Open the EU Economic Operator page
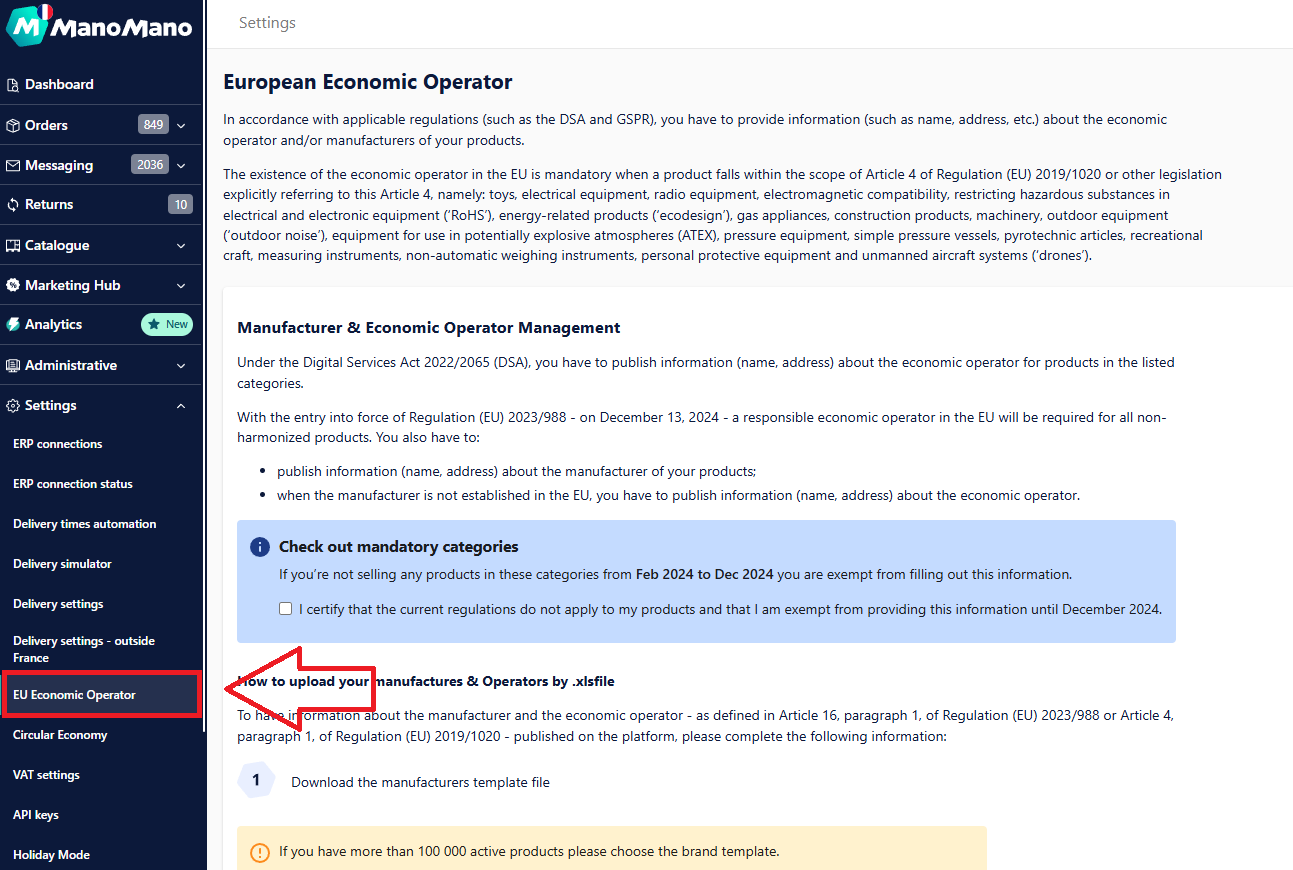Viewport: 1293px width, 870px height. pyautogui.click(x=75, y=695)
